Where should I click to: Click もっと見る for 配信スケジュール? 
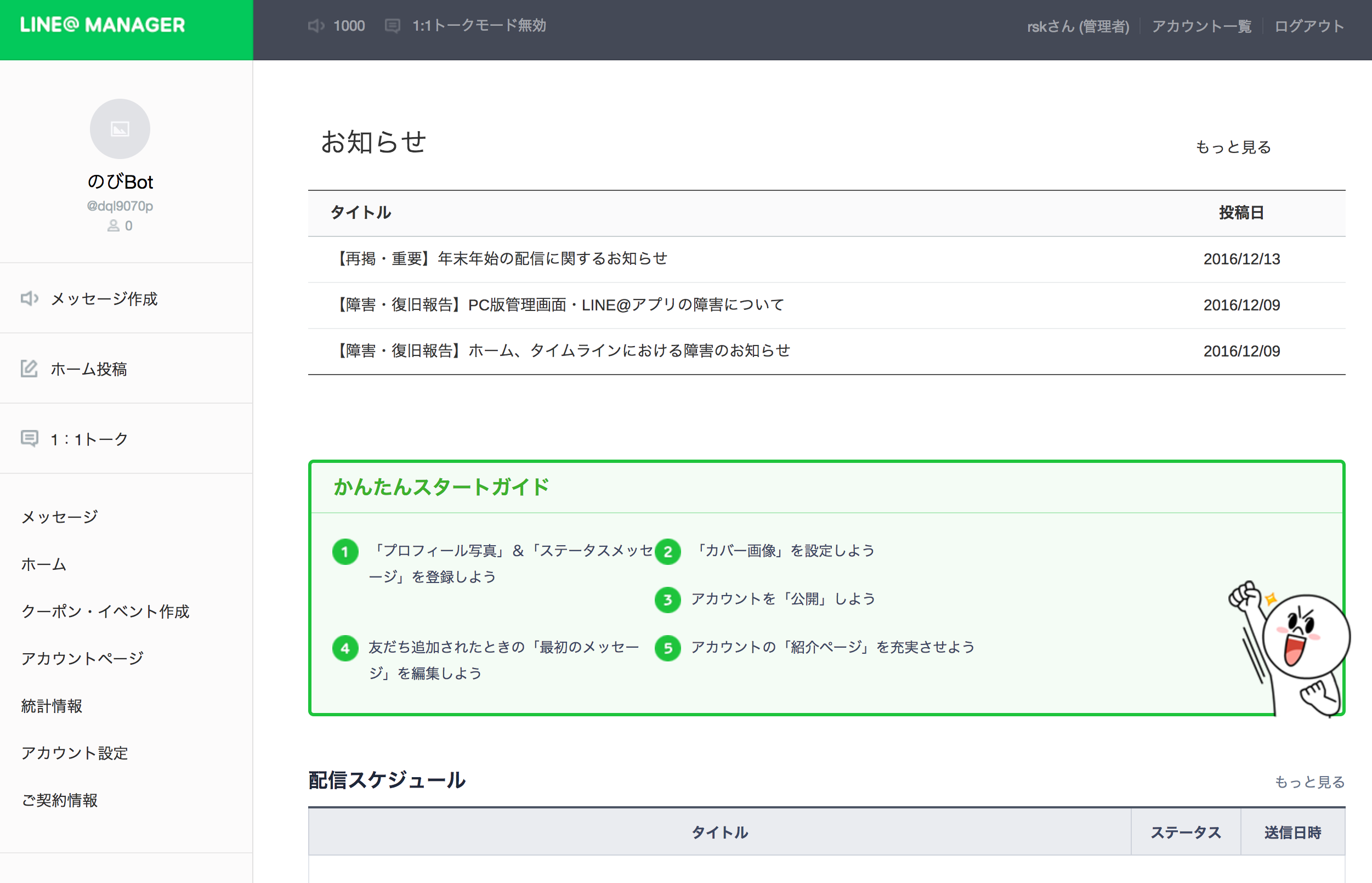(x=1309, y=782)
